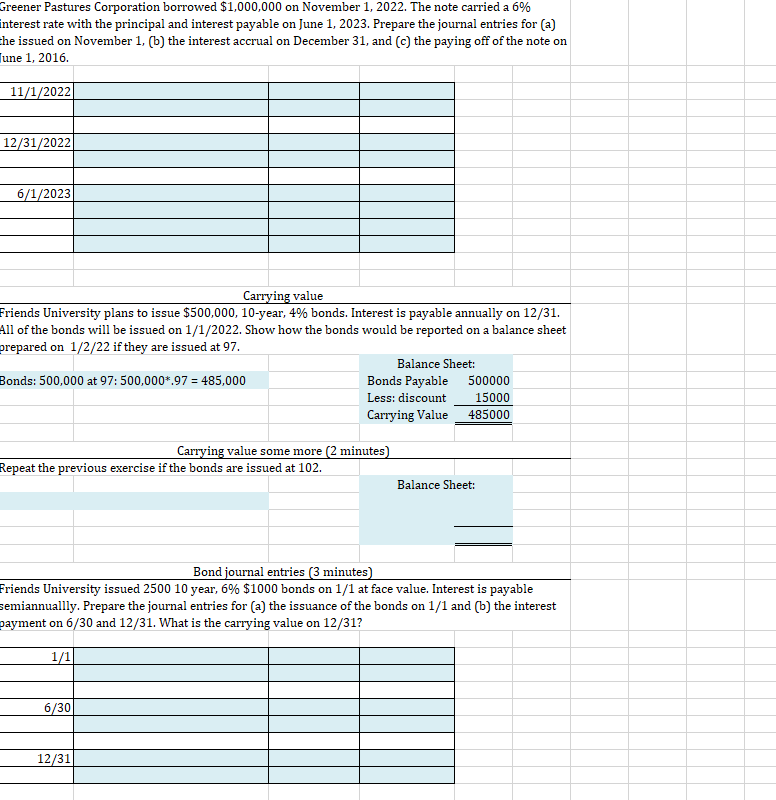Click the 'Carrying Value' label cell

tap(407, 415)
